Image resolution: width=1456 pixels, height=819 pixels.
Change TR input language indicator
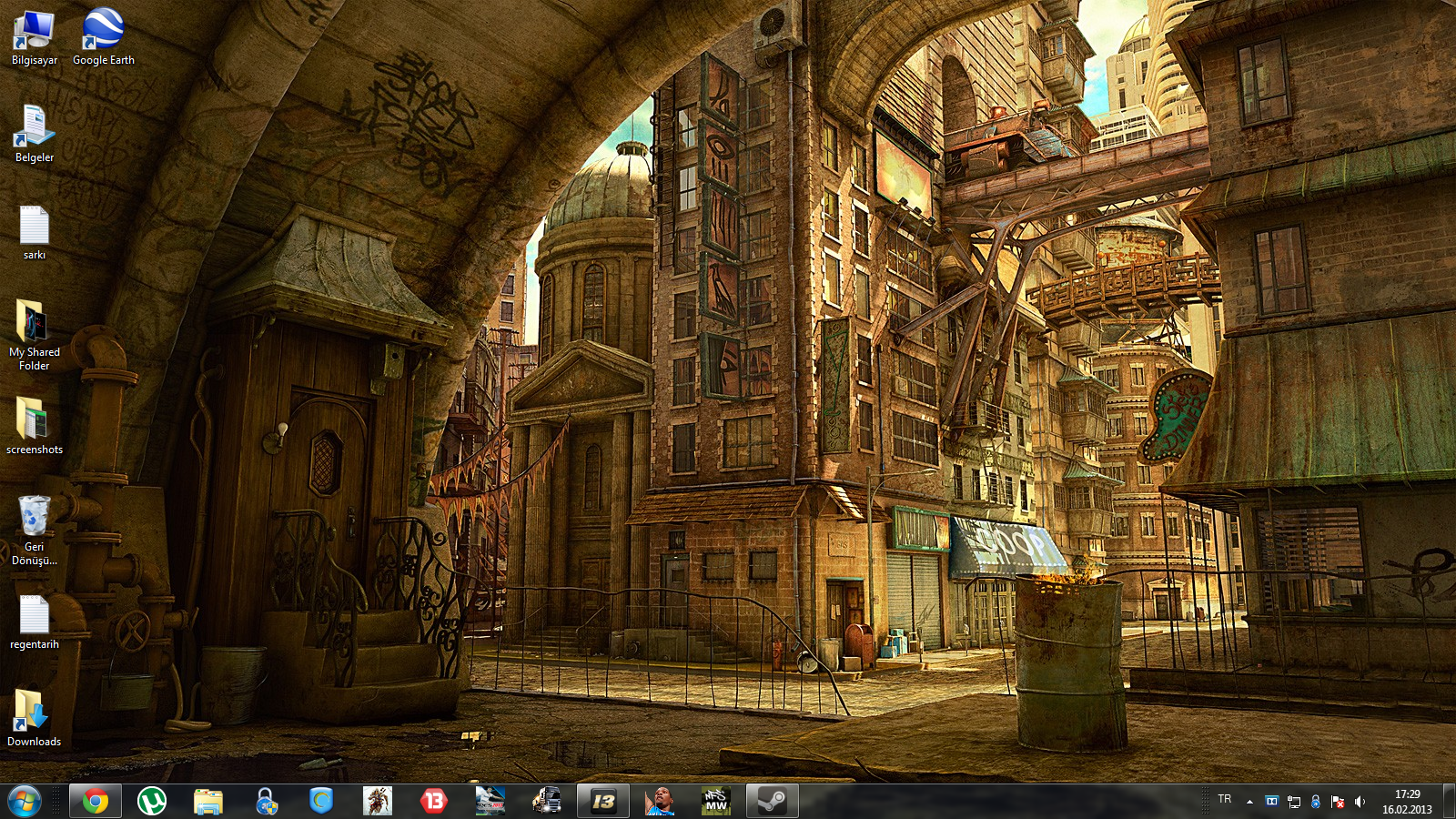(1225, 799)
